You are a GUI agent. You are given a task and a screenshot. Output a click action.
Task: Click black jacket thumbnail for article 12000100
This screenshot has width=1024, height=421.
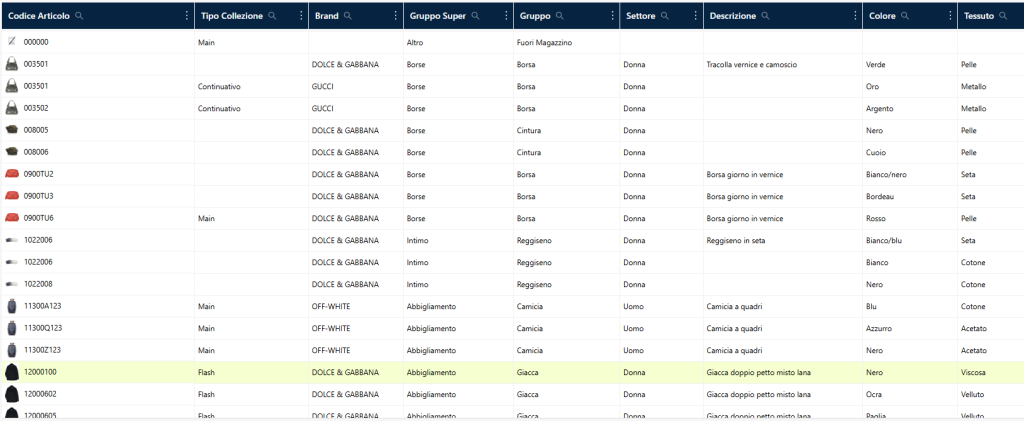click(x=12, y=372)
